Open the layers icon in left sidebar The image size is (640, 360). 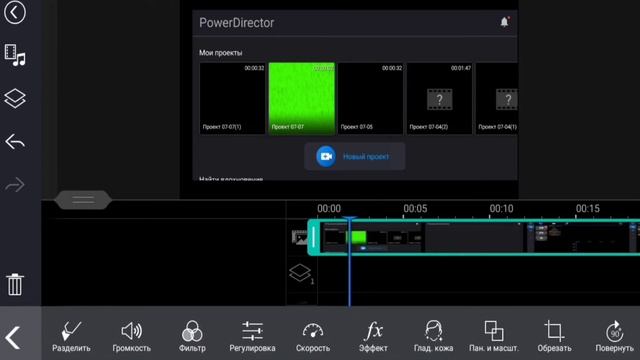click(15, 98)
